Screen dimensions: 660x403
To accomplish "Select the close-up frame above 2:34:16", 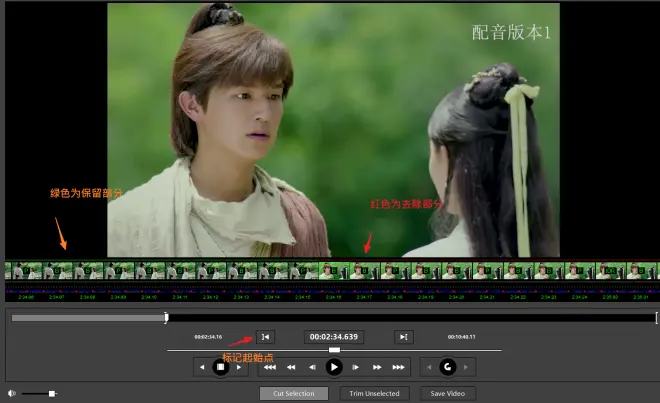I will (x=334, y=271).
